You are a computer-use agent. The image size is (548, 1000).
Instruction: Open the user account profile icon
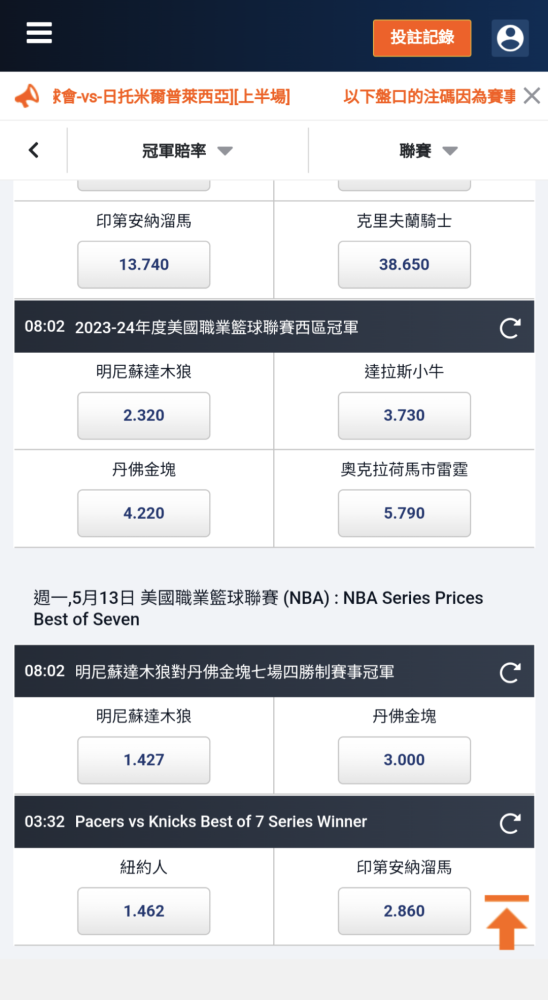click(x=510, y=38)
